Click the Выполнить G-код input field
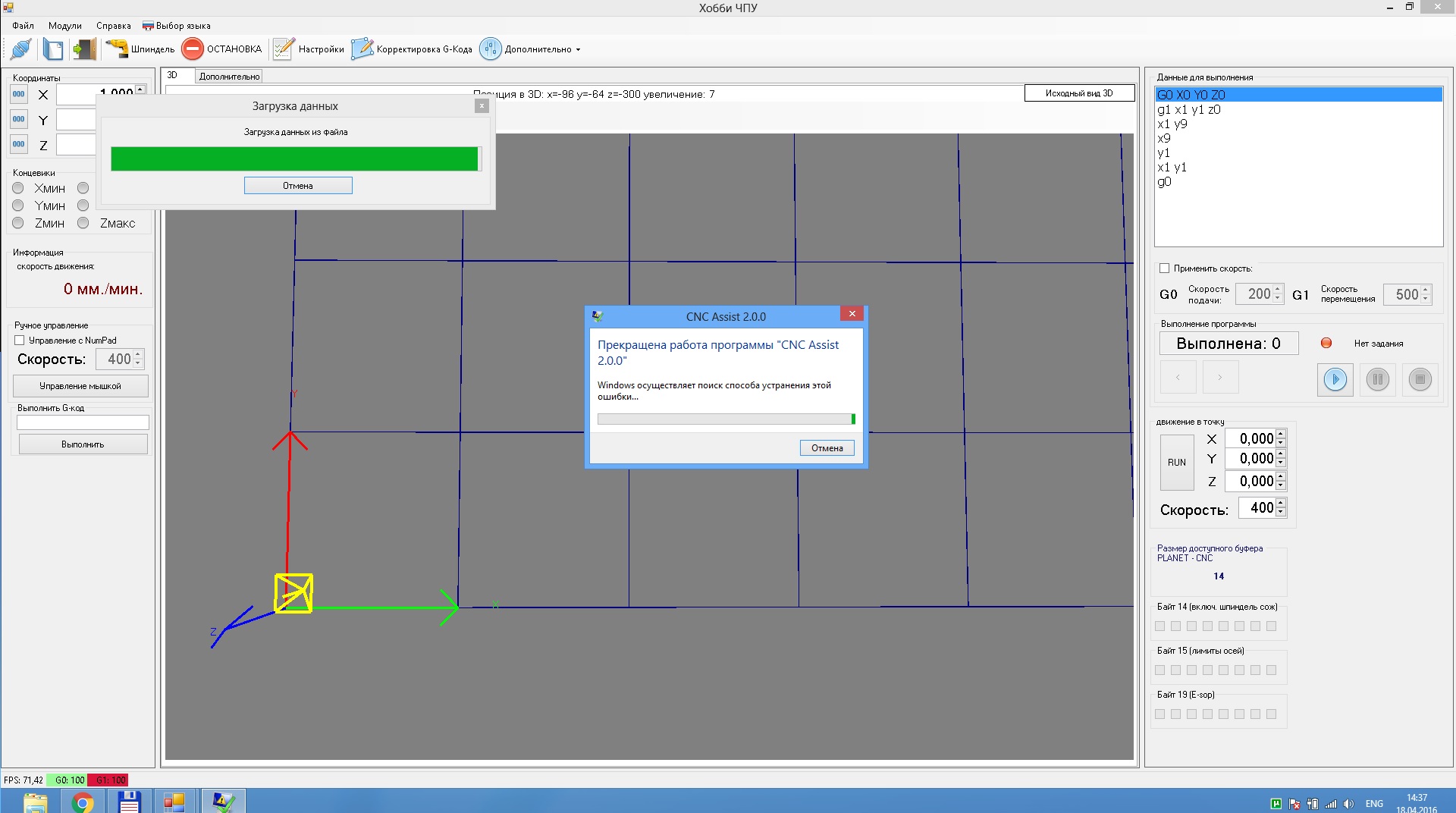Viewport: 1456px width, 813px height. coord(83,422)
